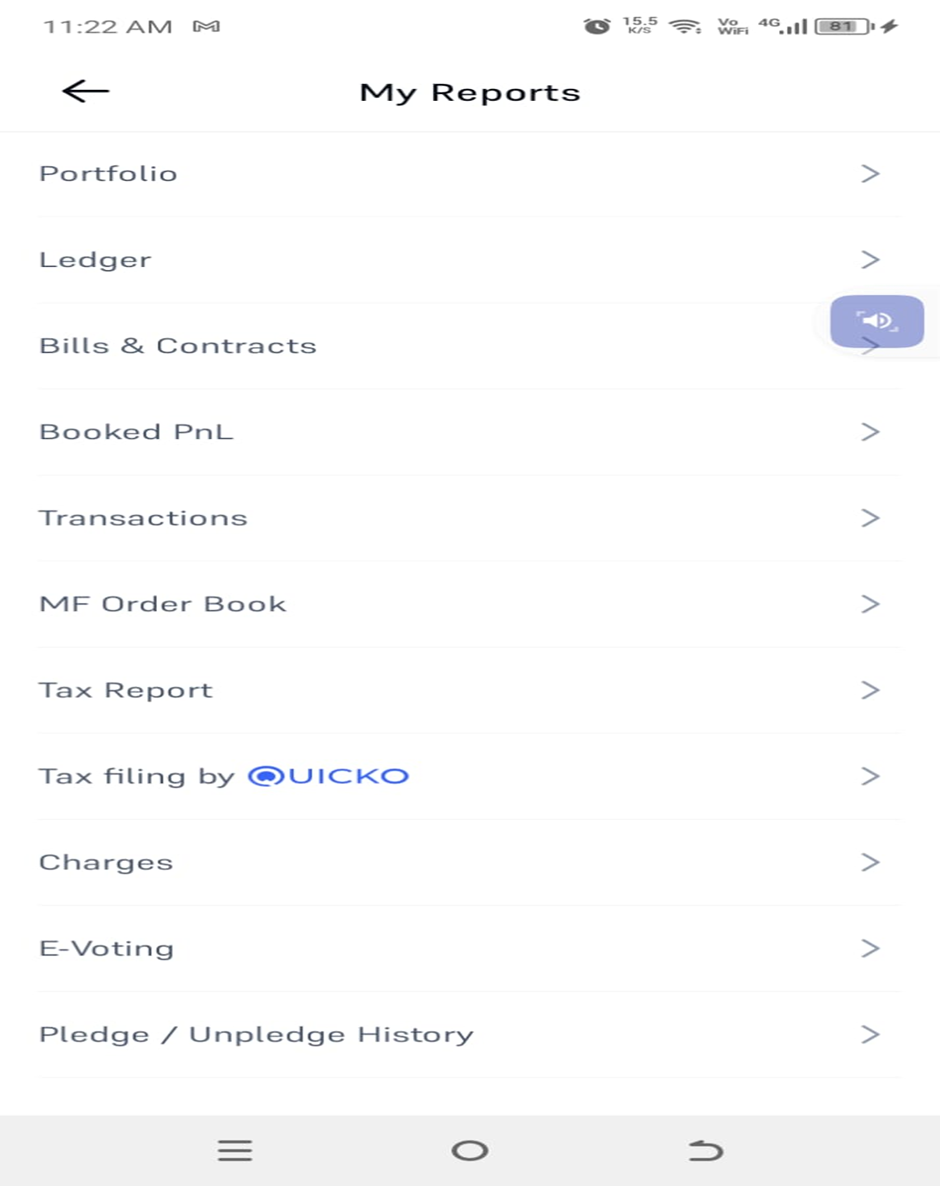Tap the Android back navigation icon
Viewport: 940px width, 1186px height.
point(706,1150)
